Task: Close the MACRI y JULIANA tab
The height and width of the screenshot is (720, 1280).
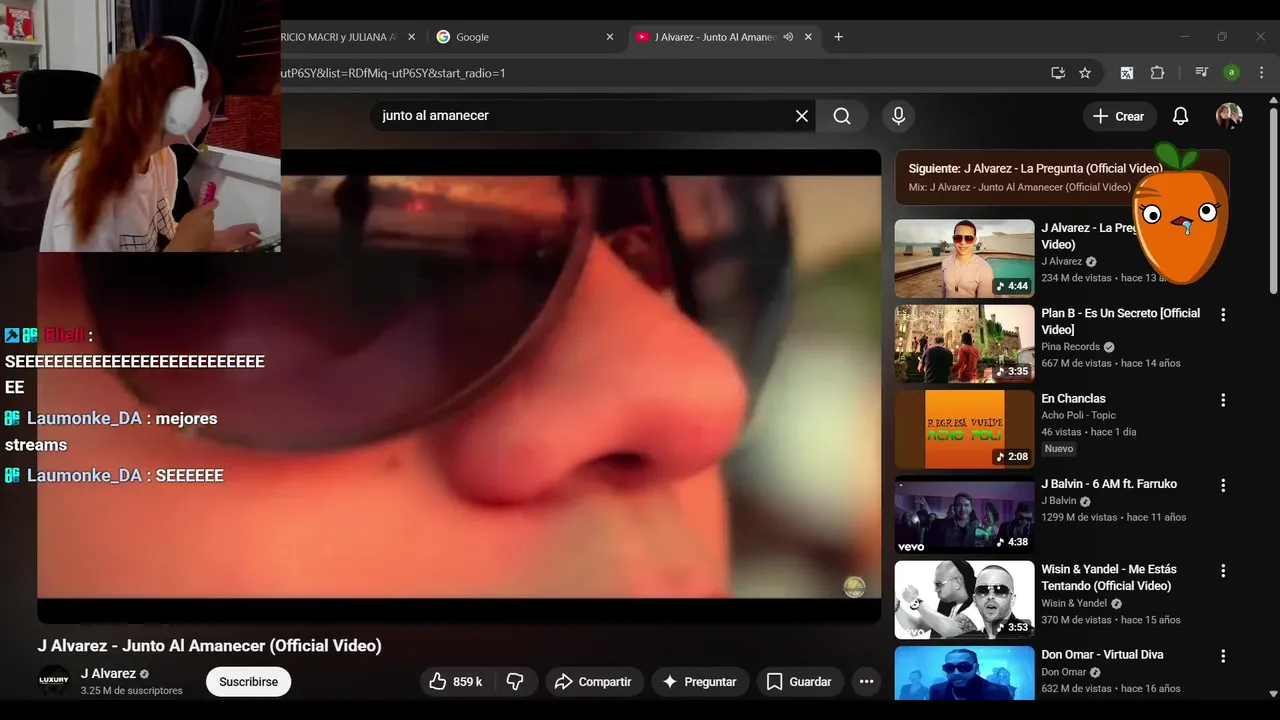Action: (x=412, y=37)
